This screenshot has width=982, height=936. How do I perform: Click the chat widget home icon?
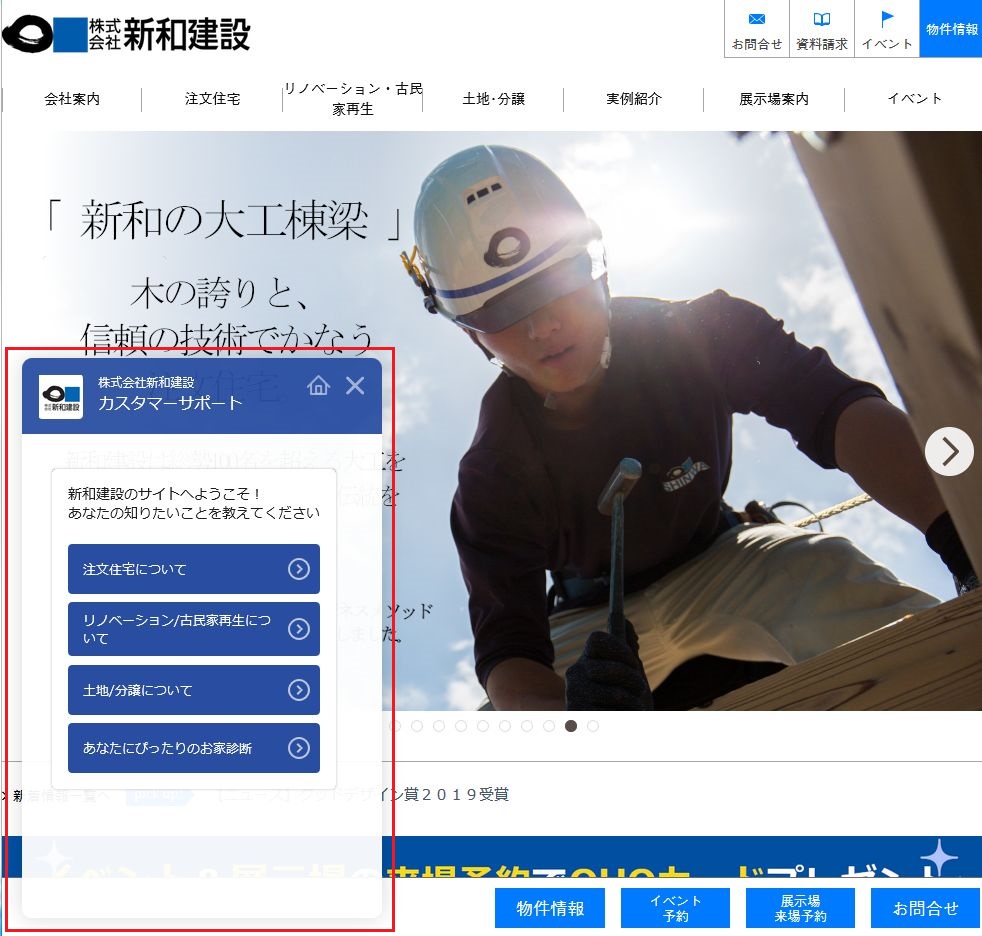[318, 386]
